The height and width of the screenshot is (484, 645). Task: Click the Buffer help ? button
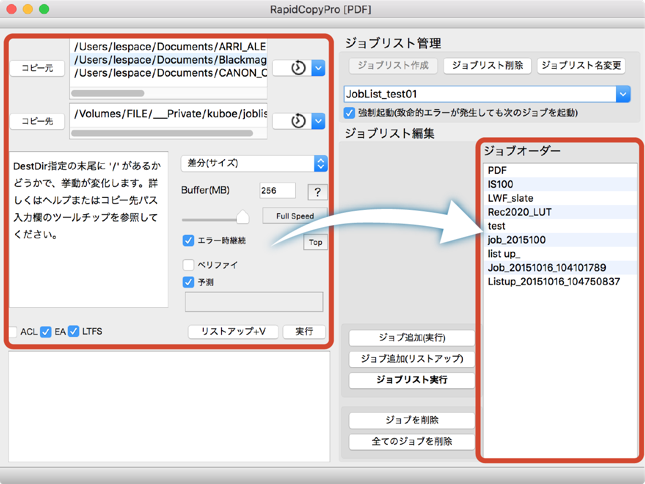pyautogui.click(x=317, y=192)
